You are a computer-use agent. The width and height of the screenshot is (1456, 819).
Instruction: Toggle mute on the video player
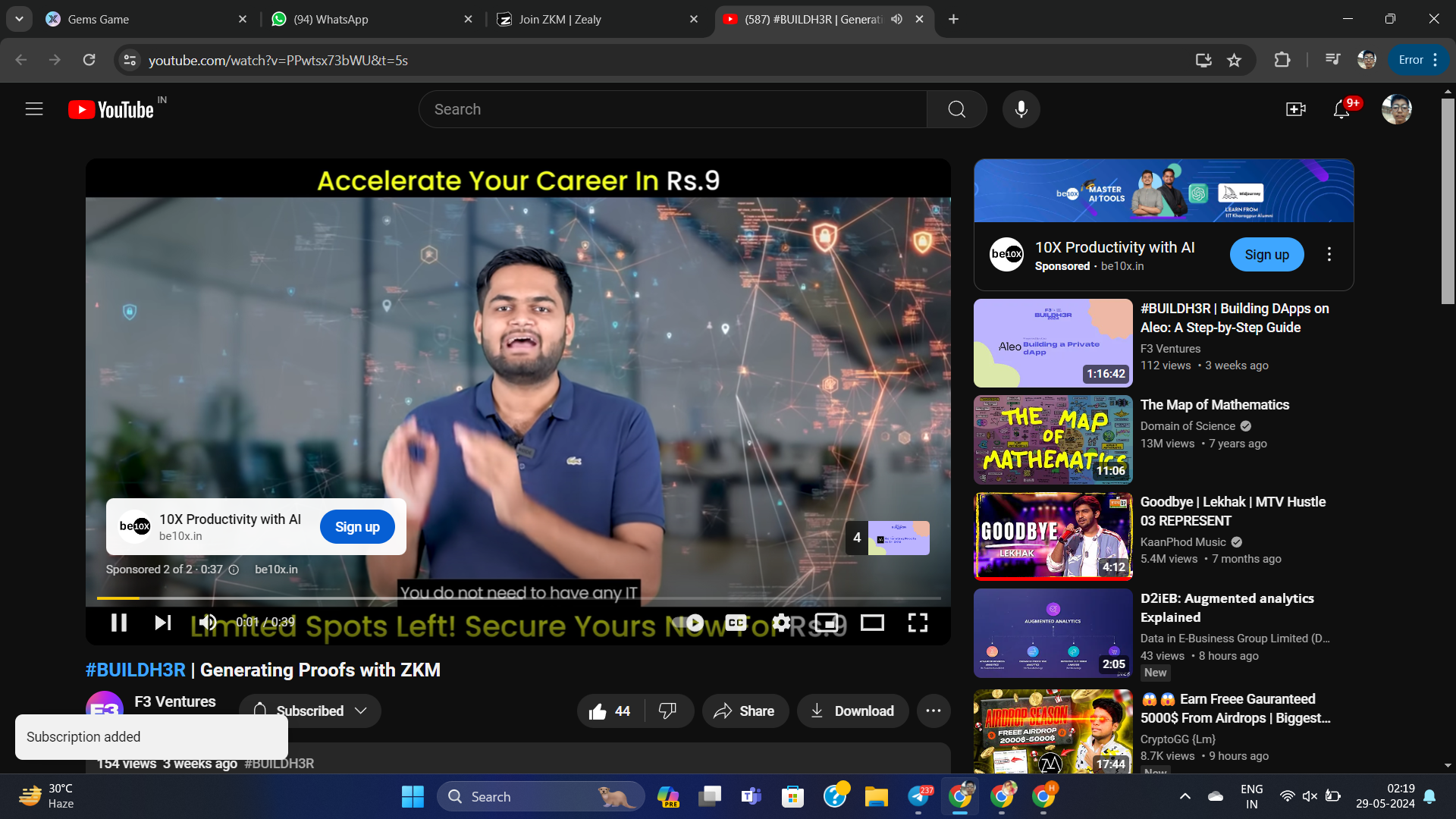pos(206,622)
